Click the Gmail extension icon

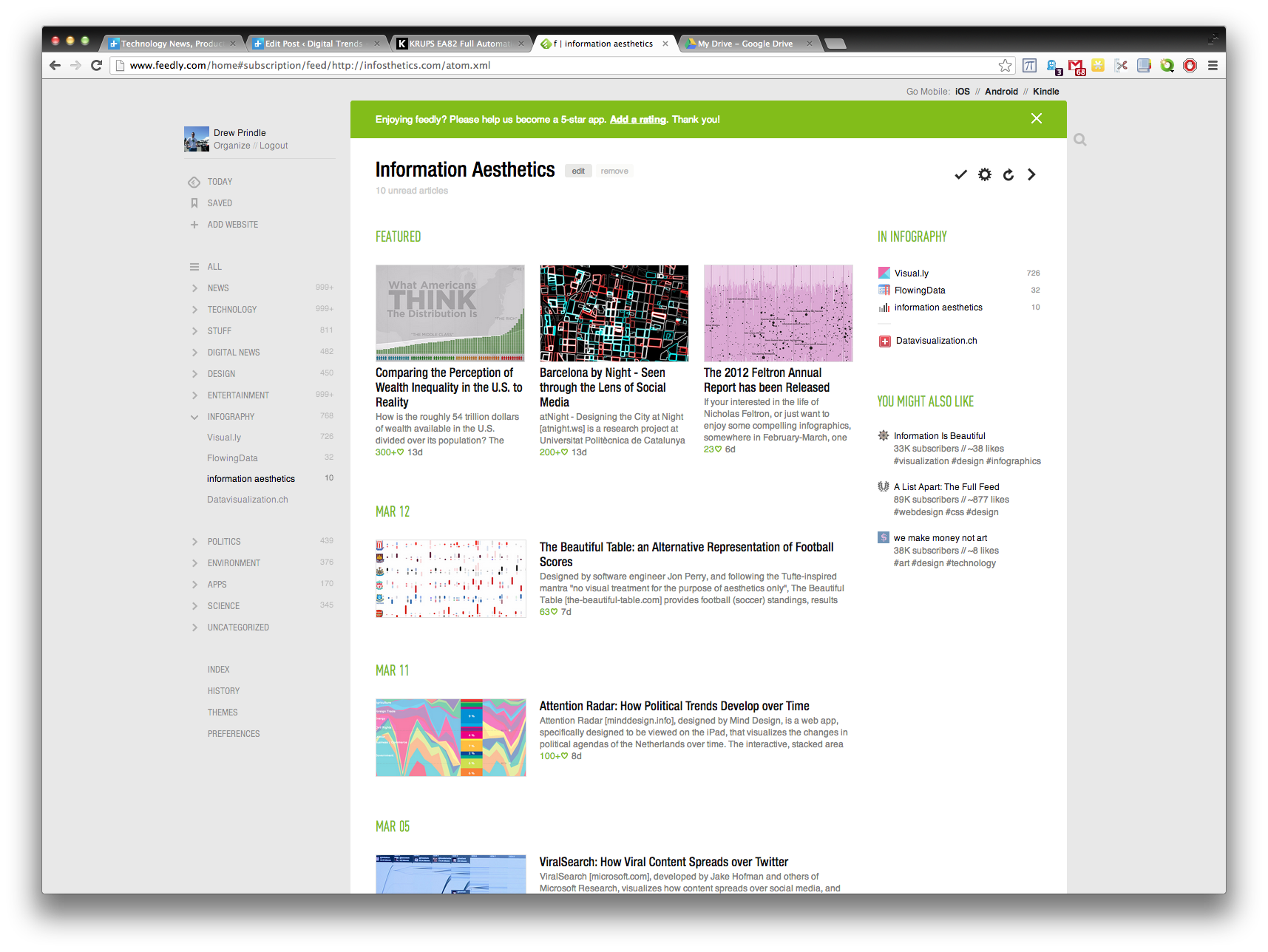coord(1077,66)
